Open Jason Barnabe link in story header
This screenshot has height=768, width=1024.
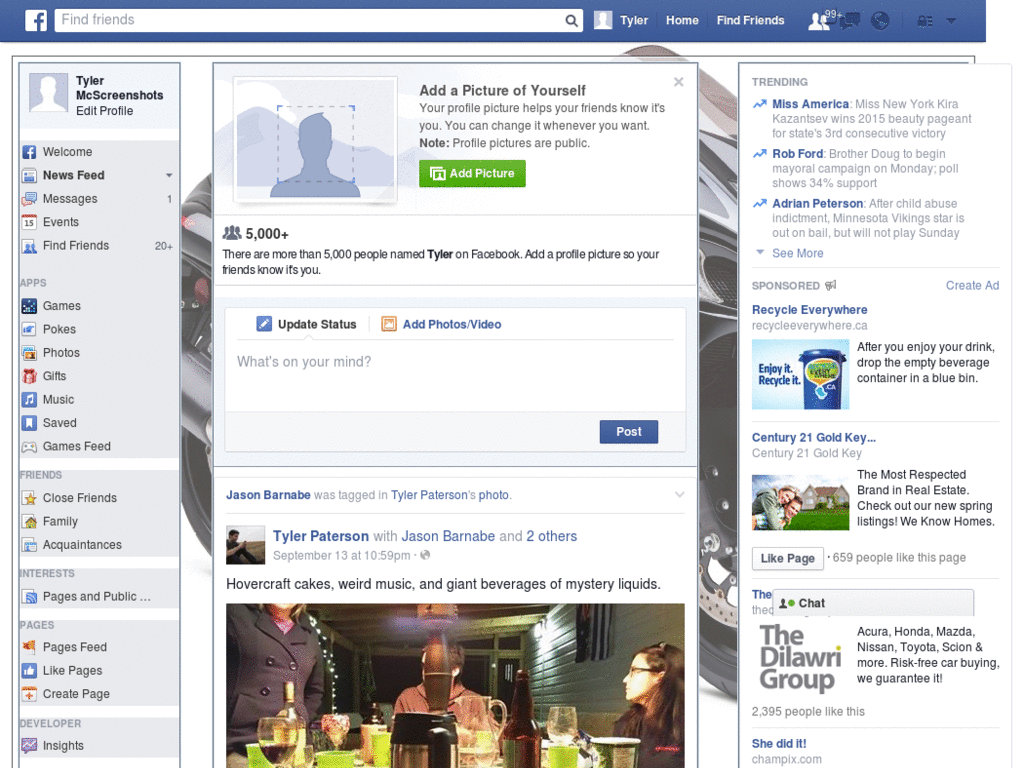coord(268,495)
